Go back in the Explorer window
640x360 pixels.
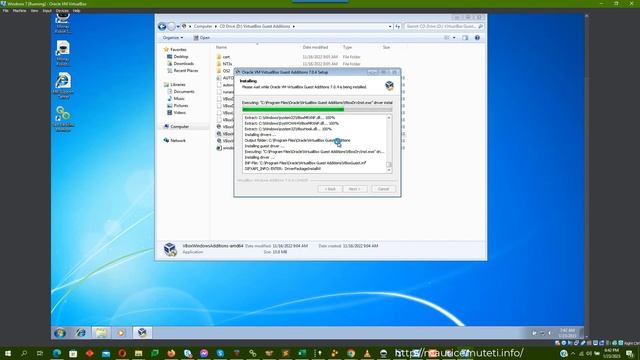162,27
